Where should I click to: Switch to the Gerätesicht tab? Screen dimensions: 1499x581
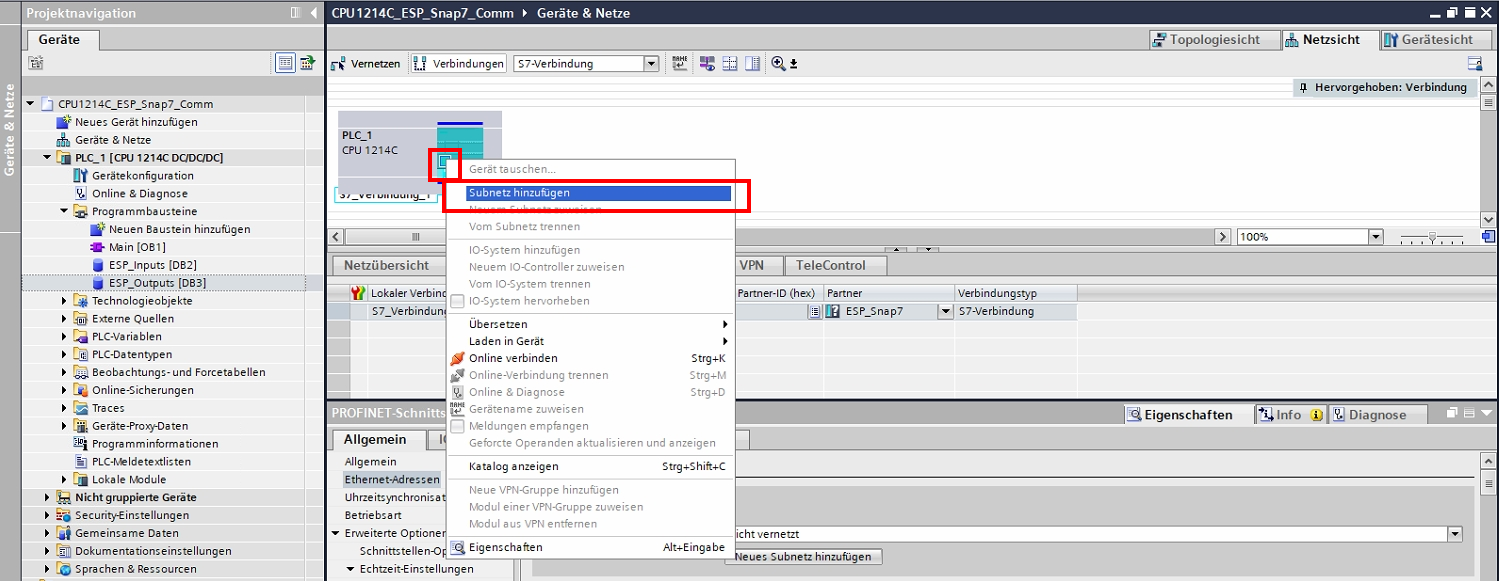point(1428,40)
